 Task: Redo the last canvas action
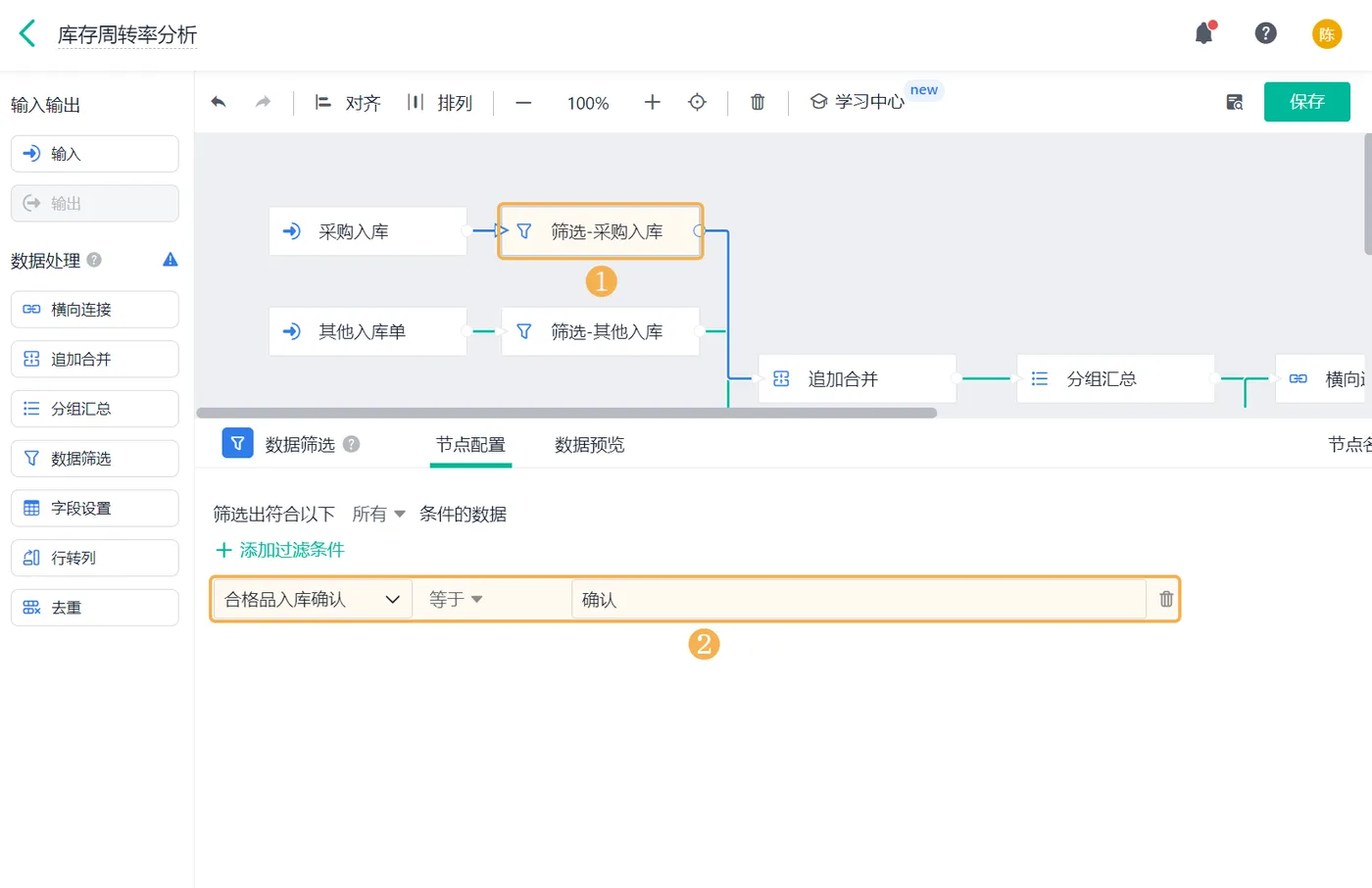[x=263, y=102]
